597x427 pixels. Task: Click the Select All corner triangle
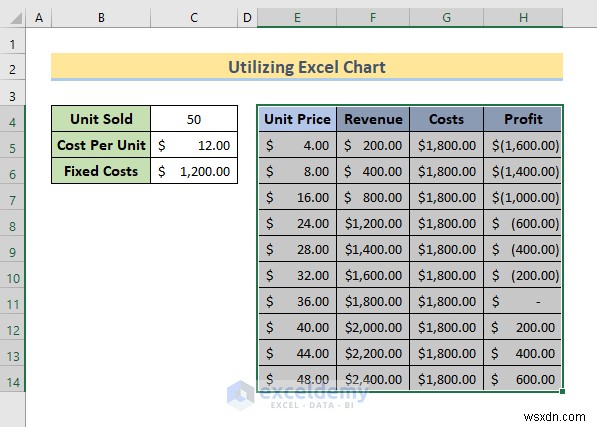point(16,18)
